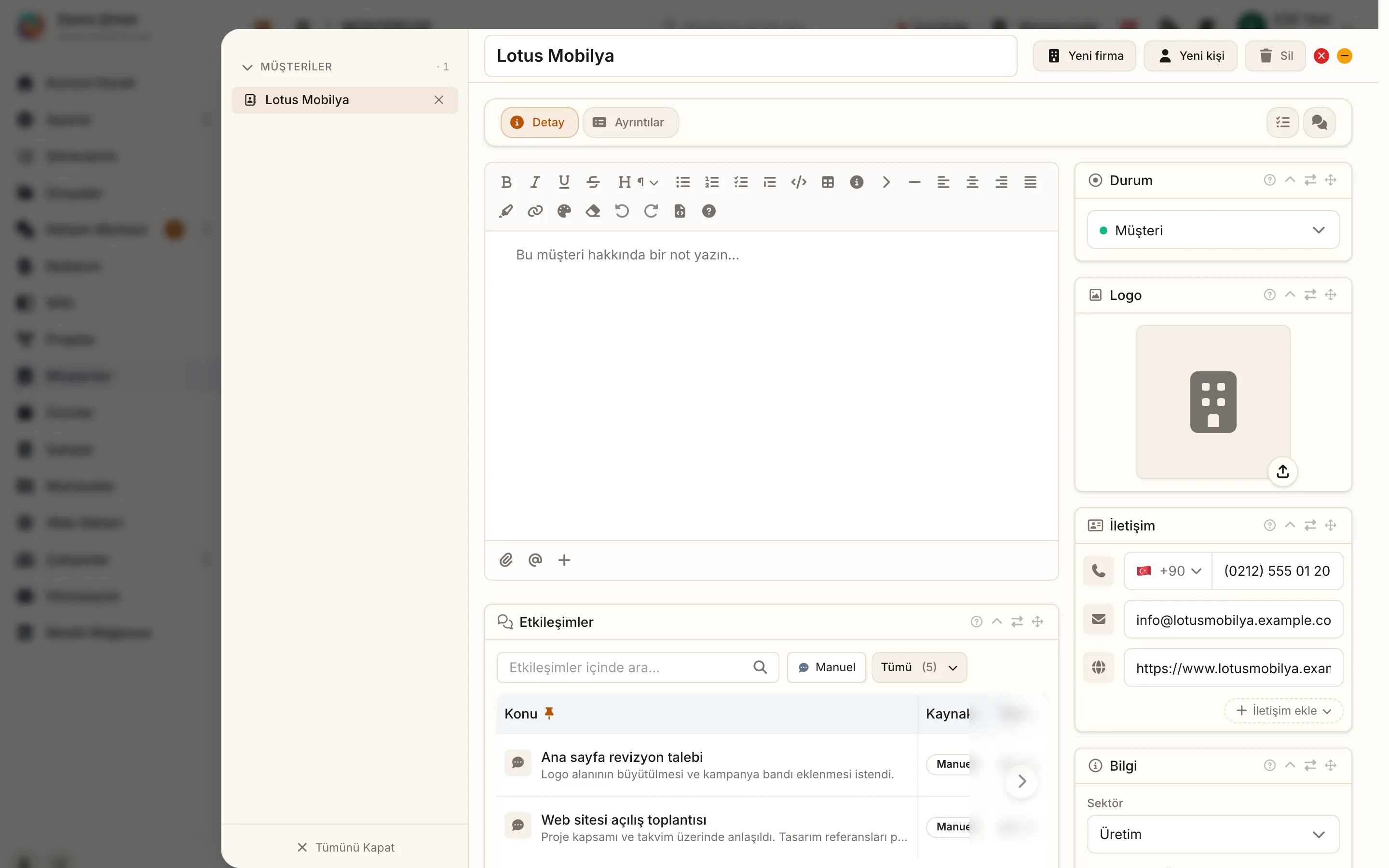Open the Durum Müşteri status dropdown
The width and height of the screenshot is (1389, 868).
tap(1213, 230)
